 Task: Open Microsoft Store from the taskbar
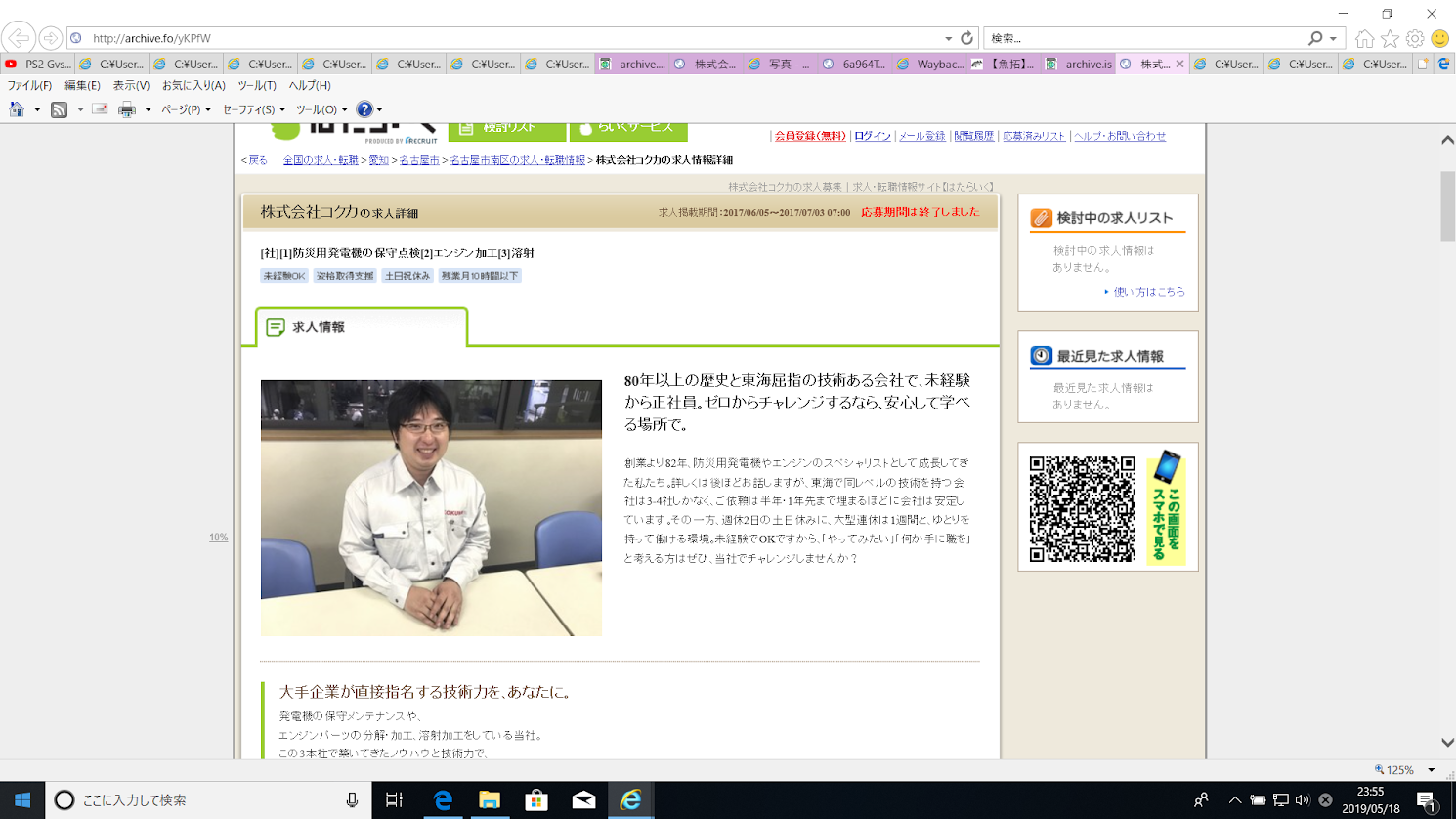[536, 800]
